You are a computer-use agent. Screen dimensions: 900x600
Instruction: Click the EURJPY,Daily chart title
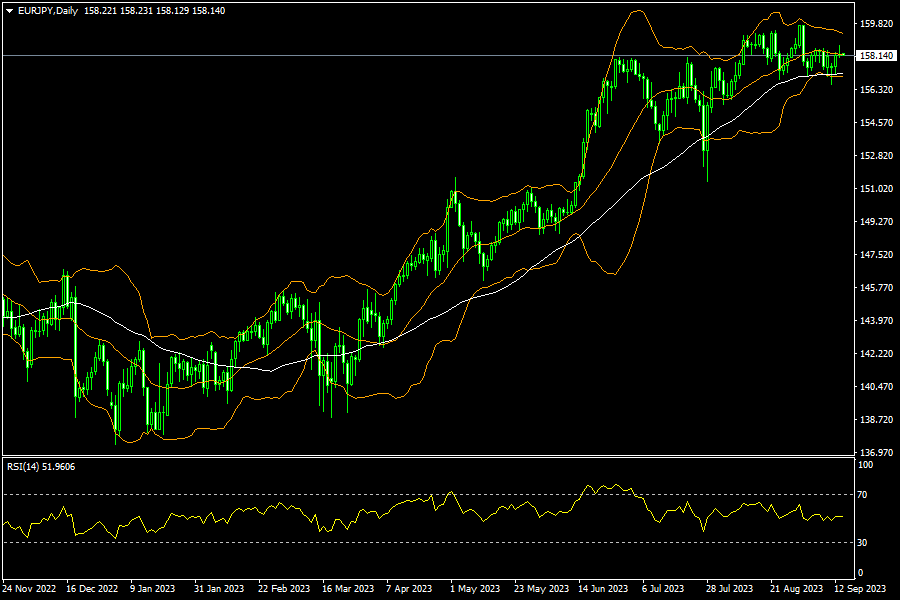(48, 11)
